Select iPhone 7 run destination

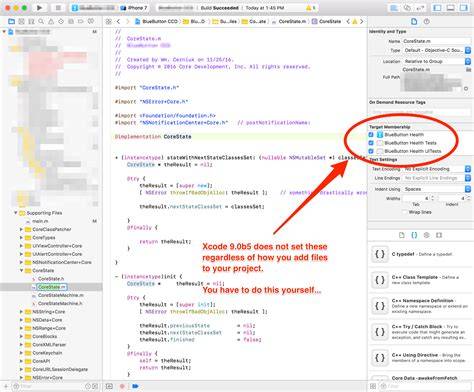pos(134,8)
